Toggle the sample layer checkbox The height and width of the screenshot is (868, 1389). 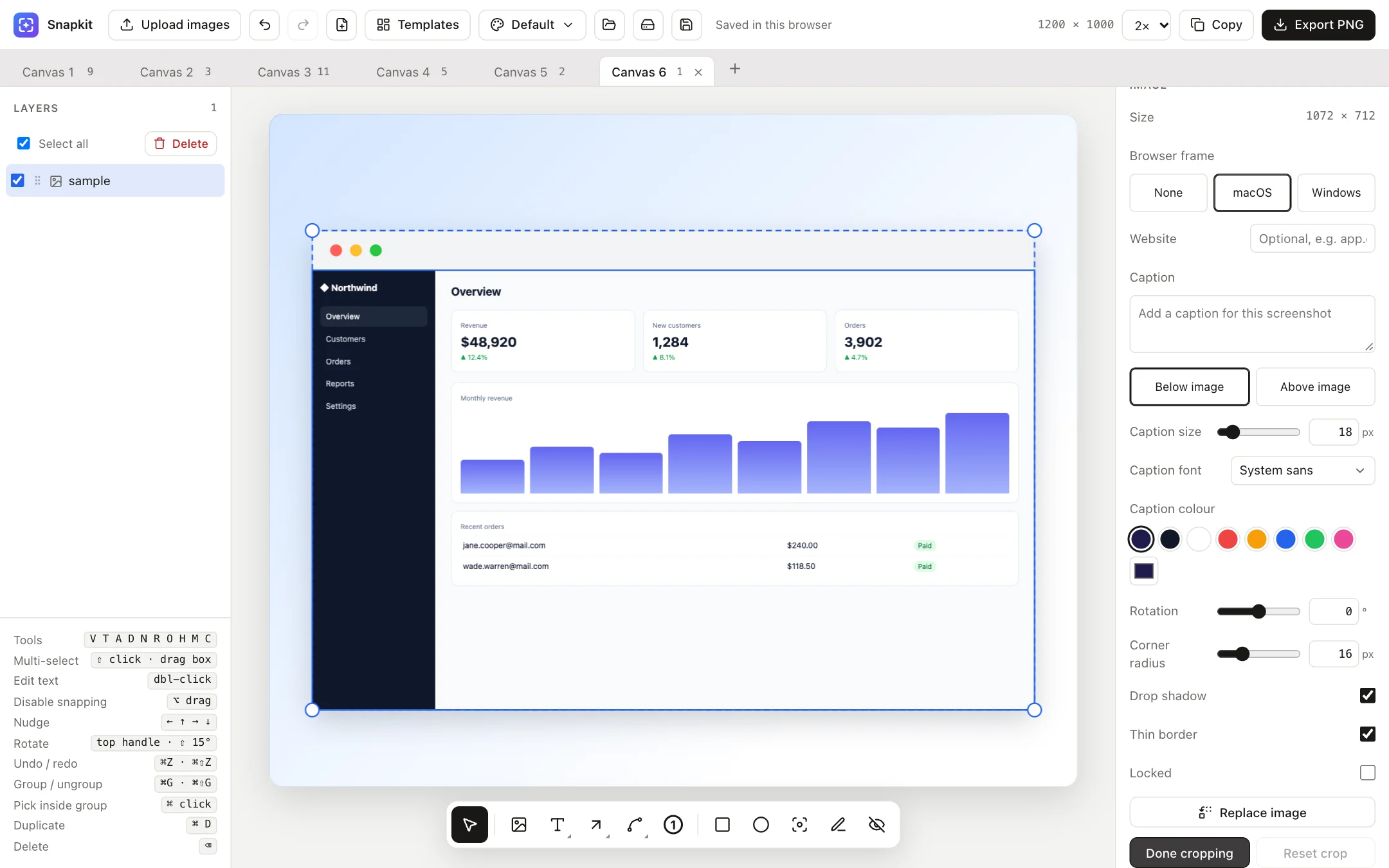18,181
